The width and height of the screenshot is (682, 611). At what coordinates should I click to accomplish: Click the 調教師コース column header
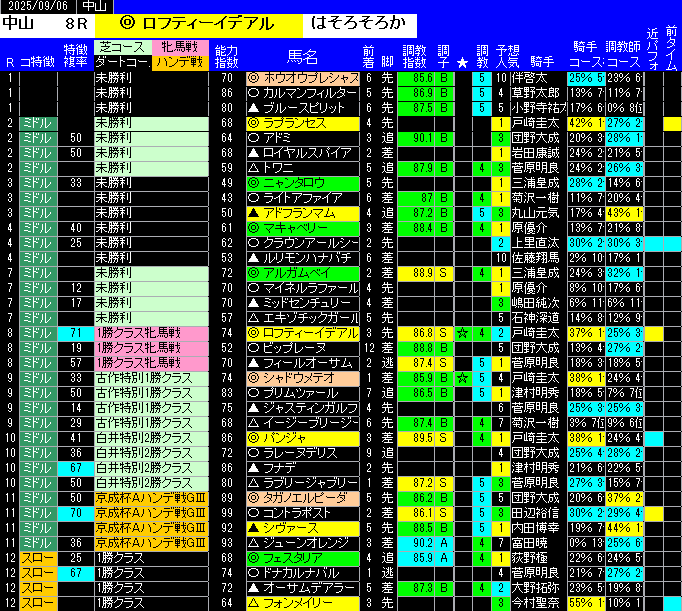[x=623, y=55]
